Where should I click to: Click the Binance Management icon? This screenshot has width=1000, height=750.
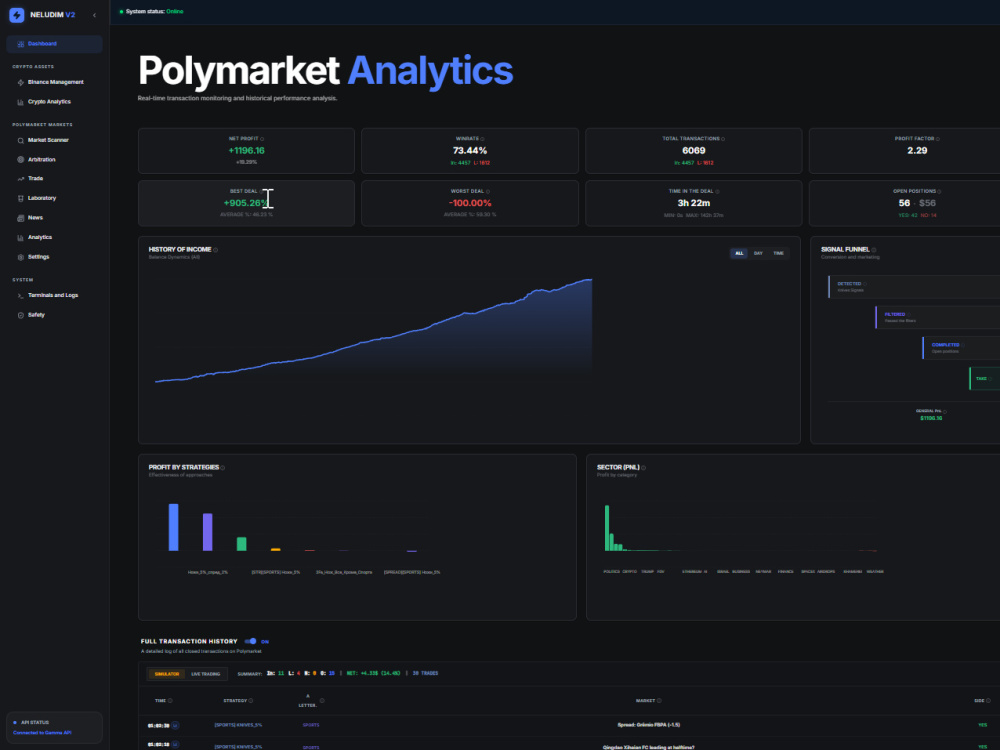pyautogui.click(x=20, y=82)
